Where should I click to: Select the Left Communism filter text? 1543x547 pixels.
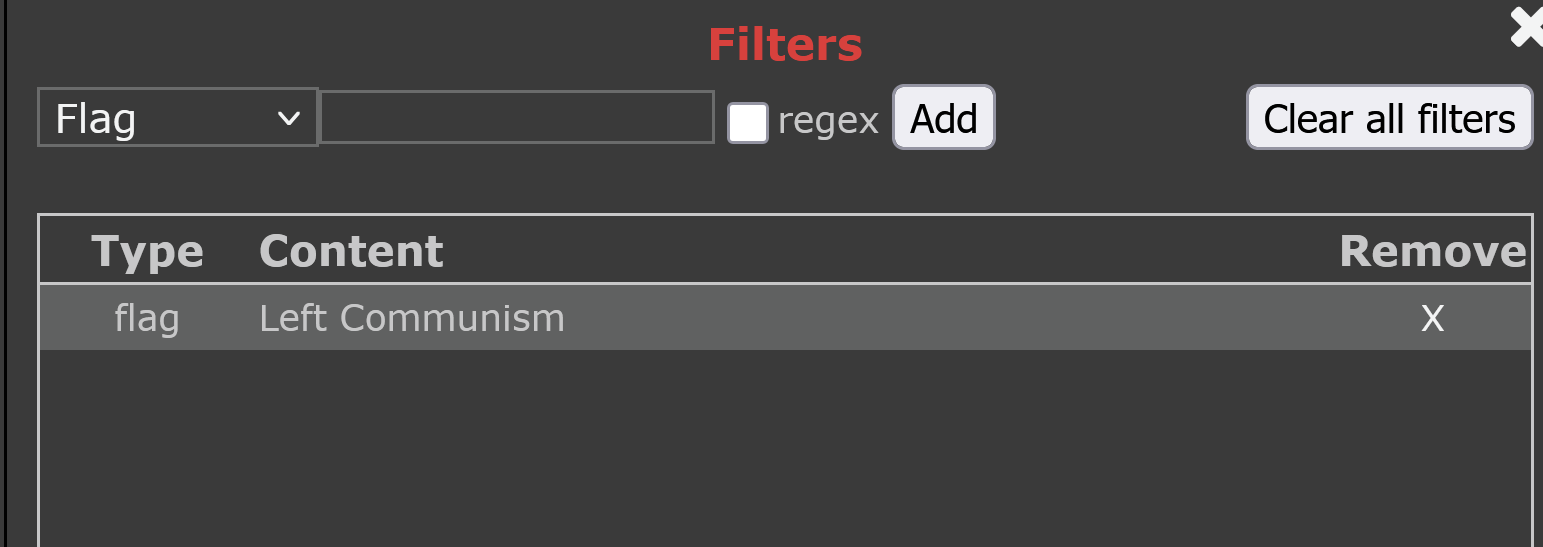click(412, 318)
